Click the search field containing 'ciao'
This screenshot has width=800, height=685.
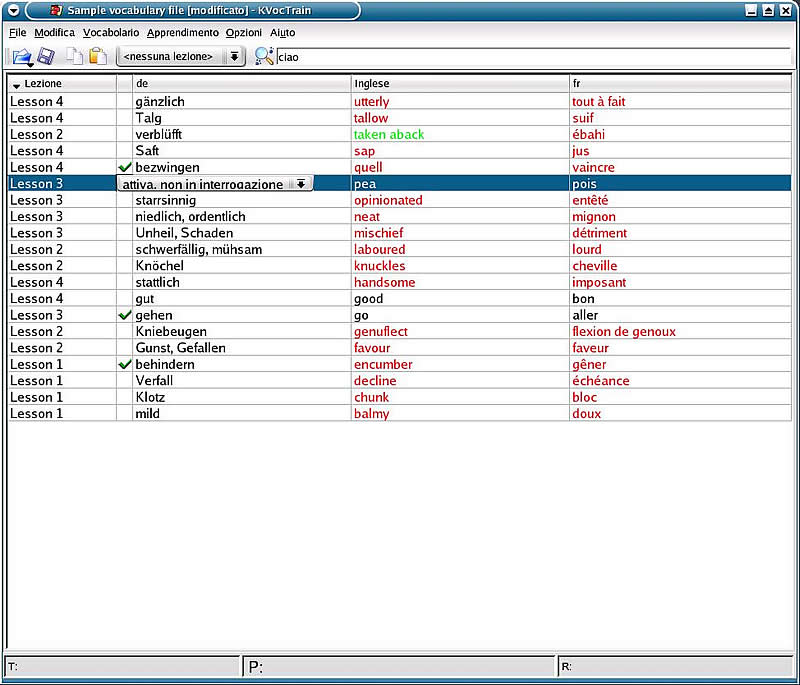coord(533,57)
